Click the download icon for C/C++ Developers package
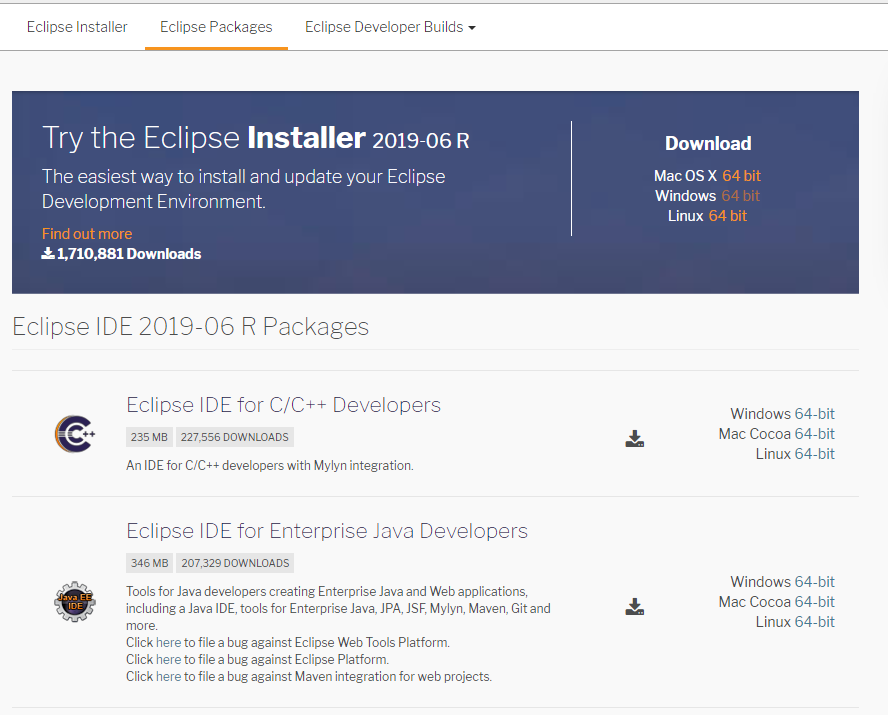The image size is (888, 715). click(x=635, y=439)
